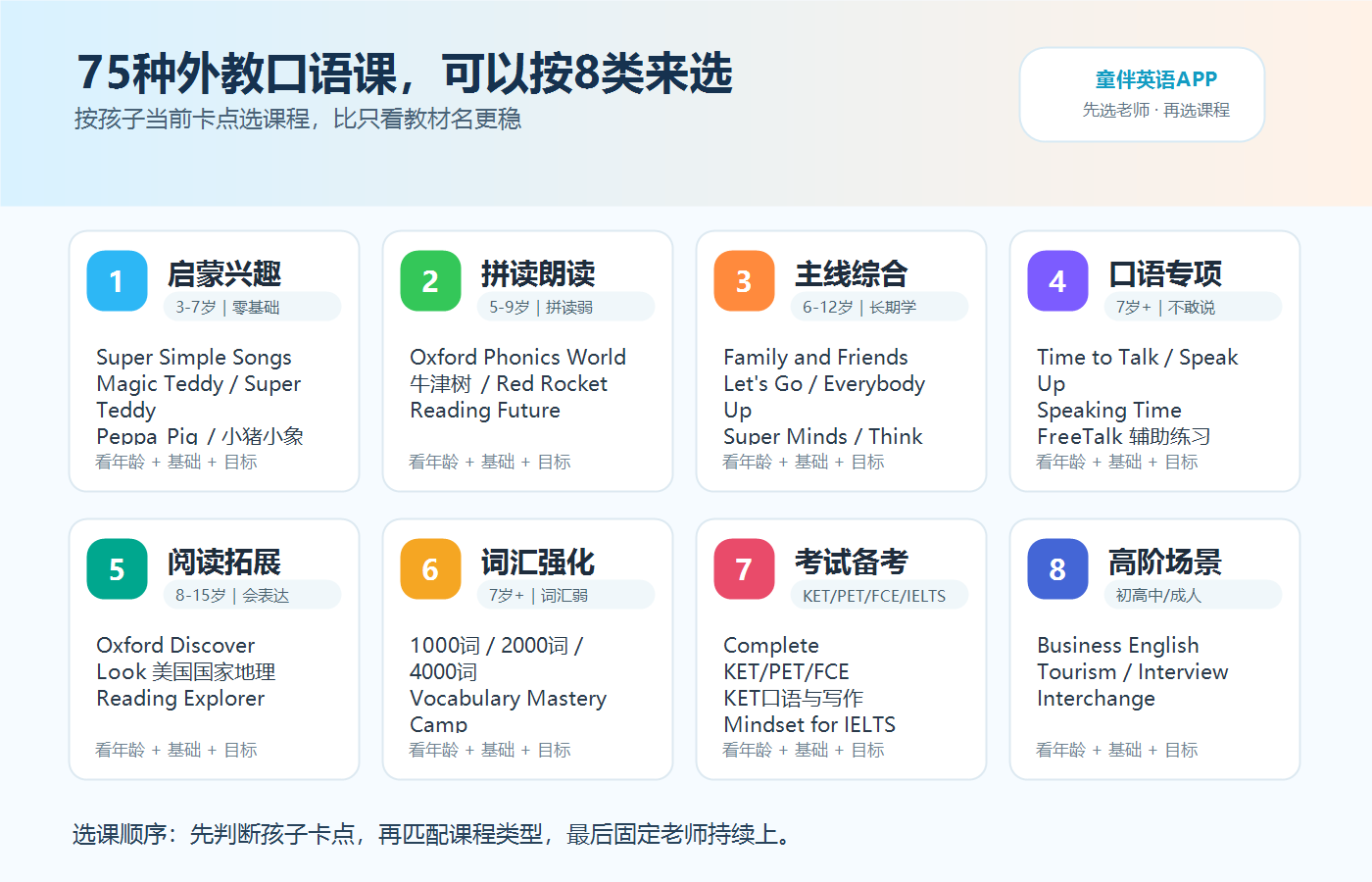
Task: Click 1000词 / 2000词 / 4000词 text
Action: coord(497,659)
